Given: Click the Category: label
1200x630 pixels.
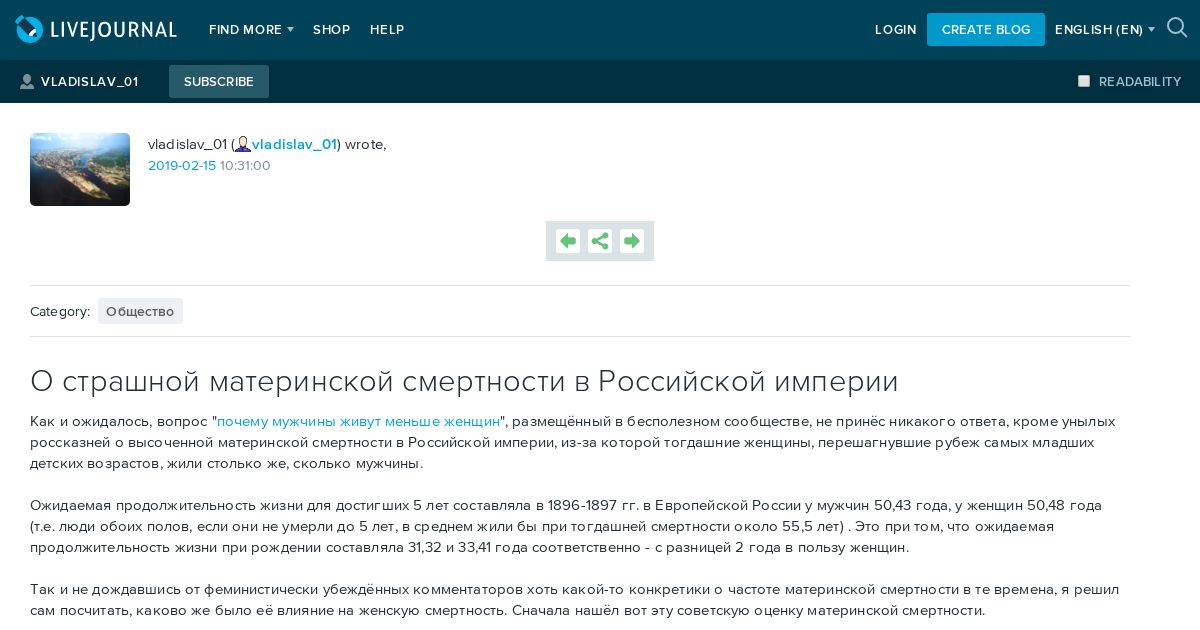Looking at the screenshot, I should tap(60, 312).
